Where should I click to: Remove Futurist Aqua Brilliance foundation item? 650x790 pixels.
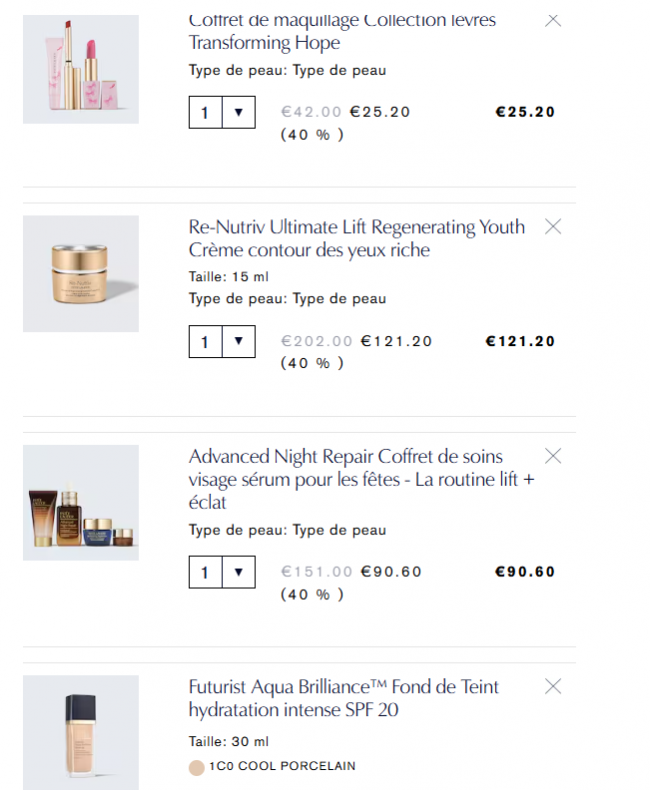point(553,687)
